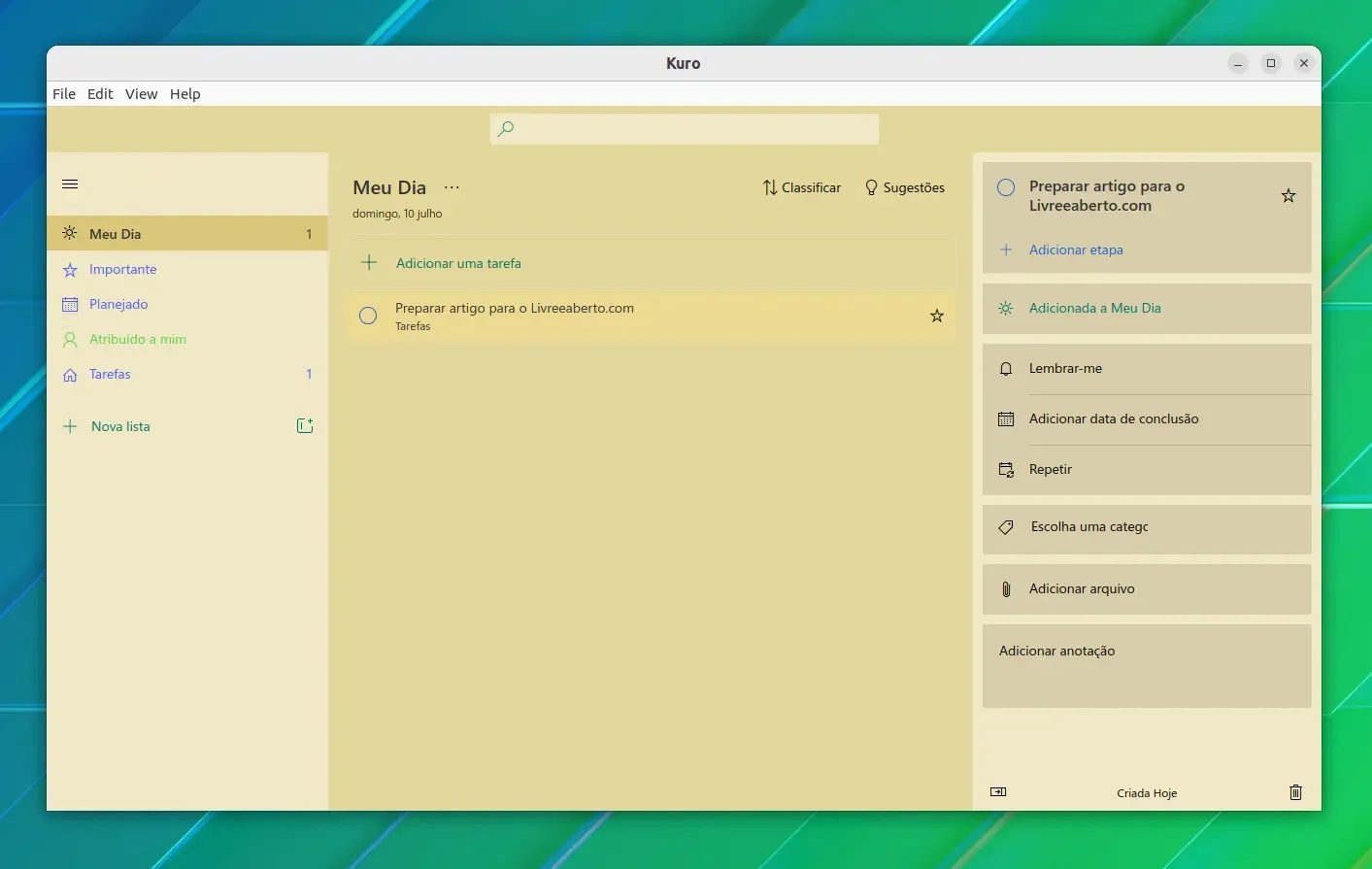Close the Kuro window
This screenshot has width=1372, height=869.
coord(1304,63)
